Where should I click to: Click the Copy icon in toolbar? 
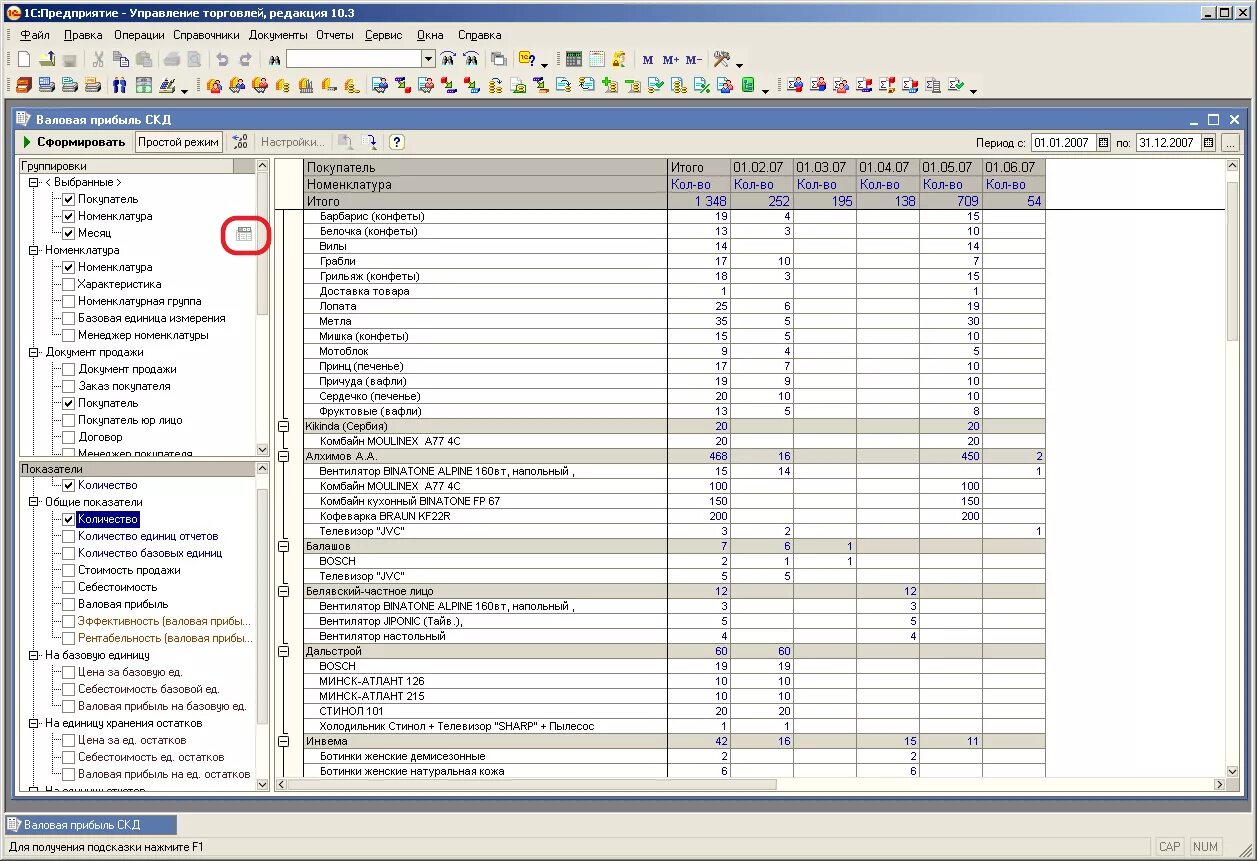pyautogui.click(x=121, y=60)
